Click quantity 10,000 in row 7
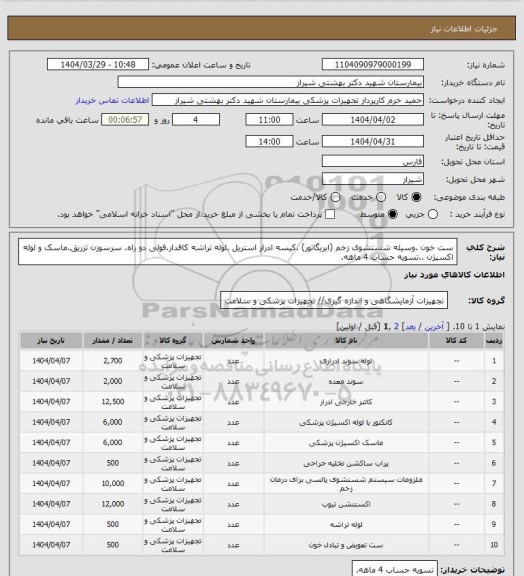Screen dimensions: 524x576 pos(112,484)
